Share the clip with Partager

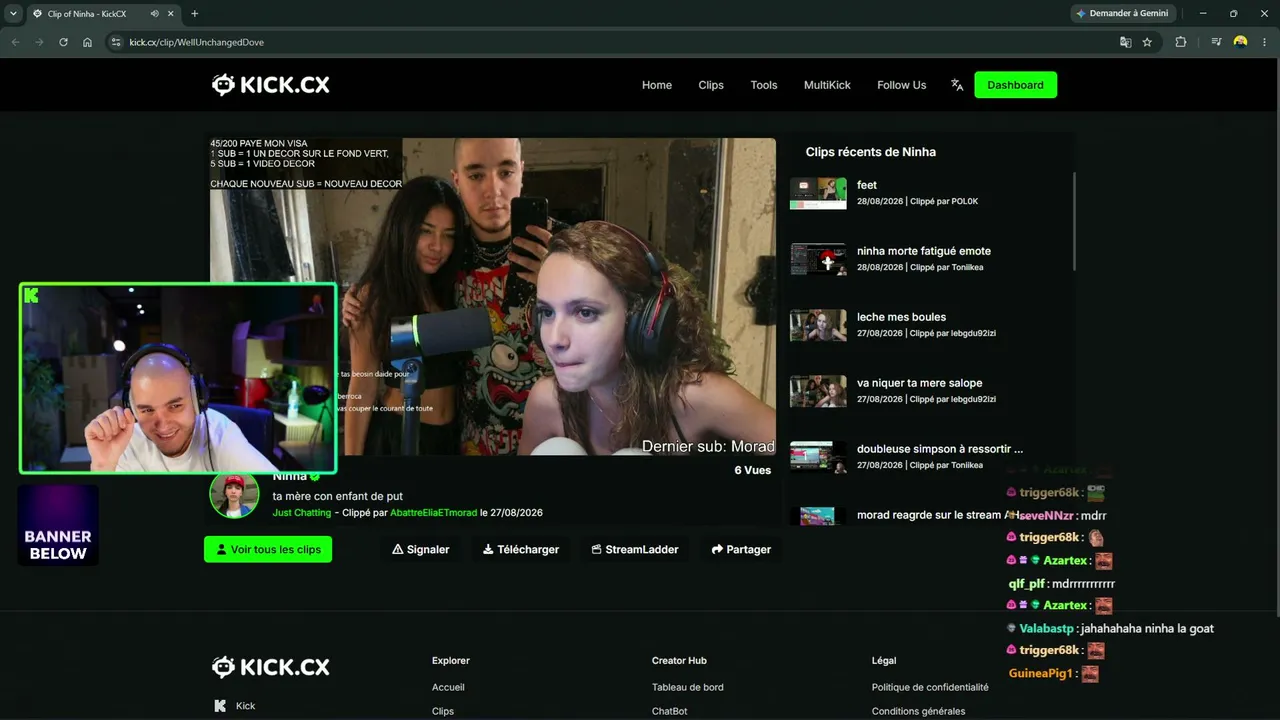coord(741,549)
